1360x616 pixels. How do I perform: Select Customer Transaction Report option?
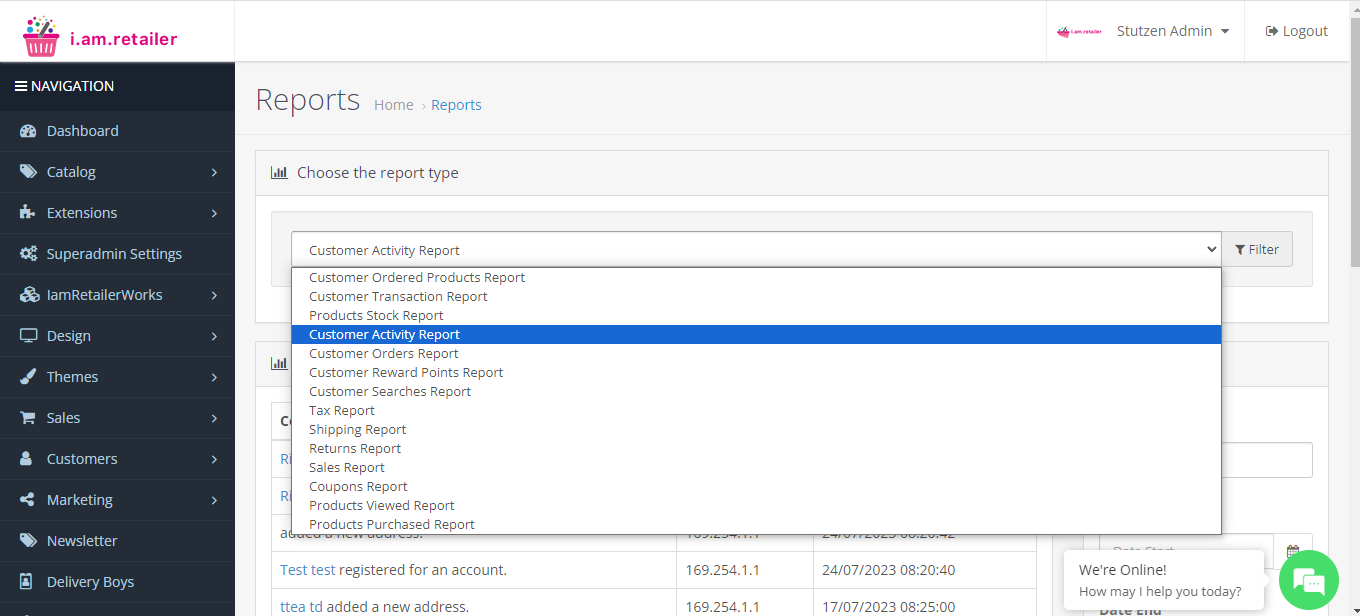pyautogui.click(x=756, y=297)
